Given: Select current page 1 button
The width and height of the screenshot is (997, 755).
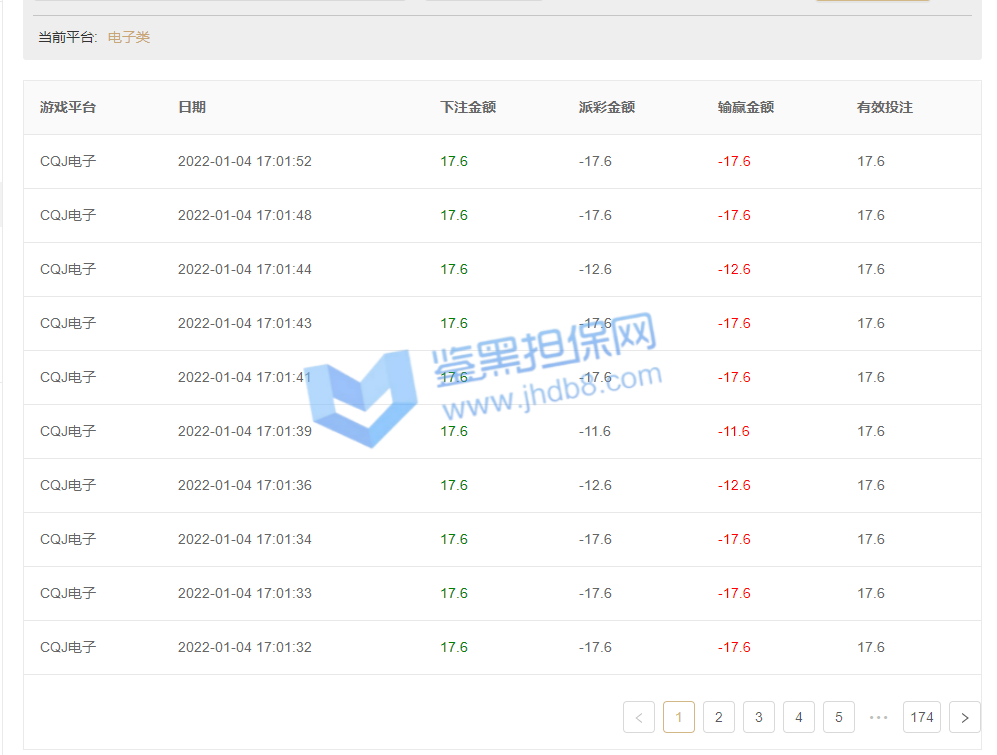Looking at the screenshot, I should [x=678, y=717].
